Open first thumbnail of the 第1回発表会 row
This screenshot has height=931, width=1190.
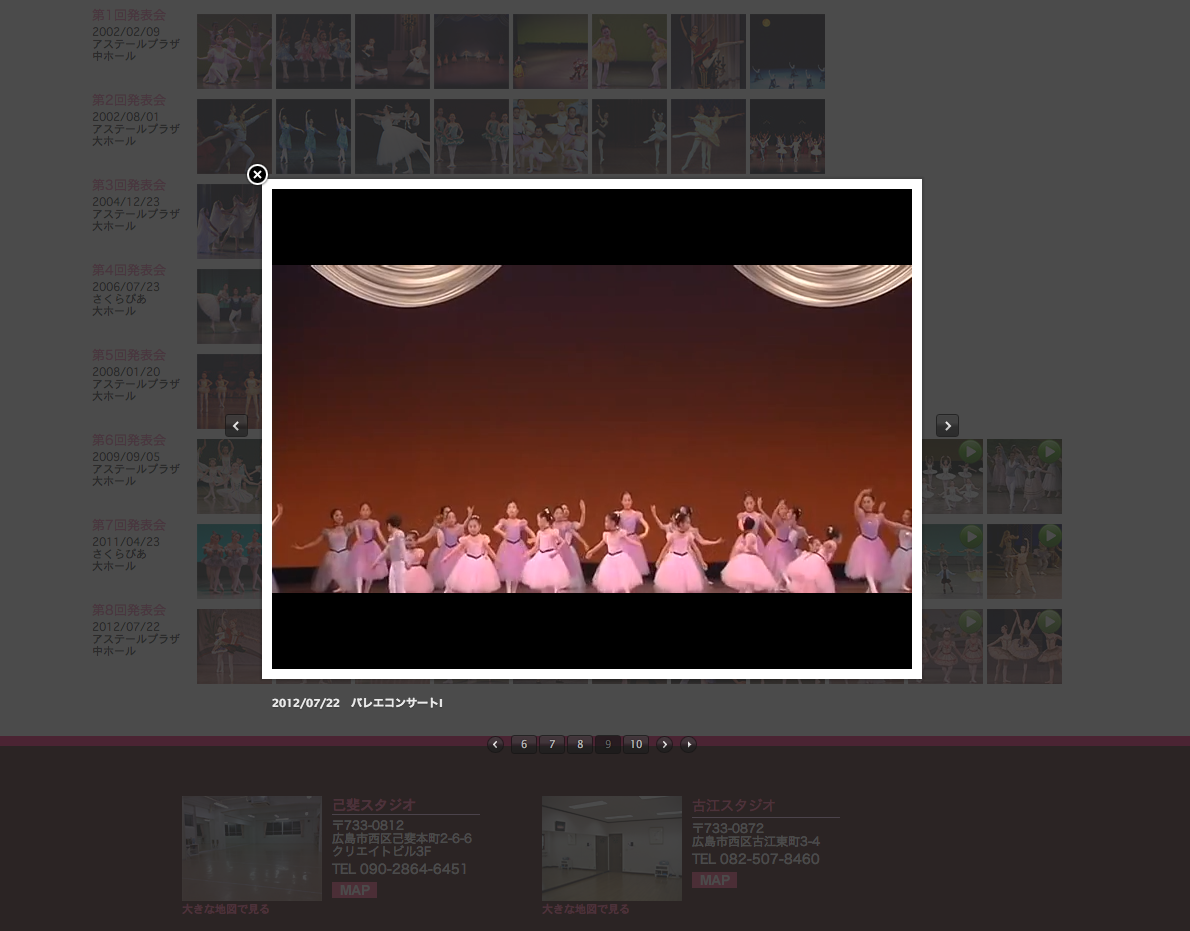[x=234, y=51]
